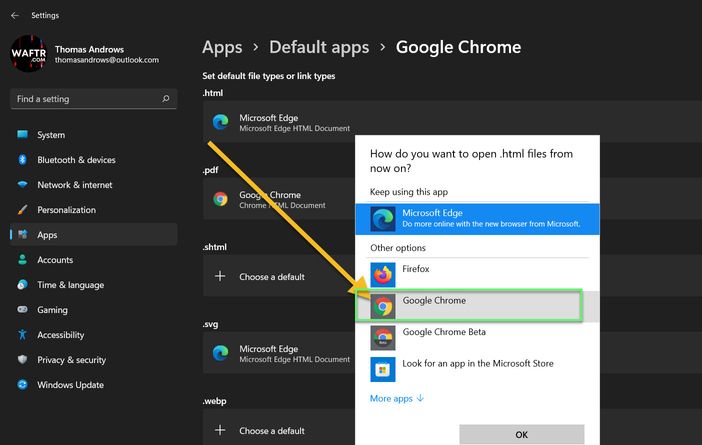Open Bluetooth & devices settings
This screenshot has height=445, width=702.
94,160
